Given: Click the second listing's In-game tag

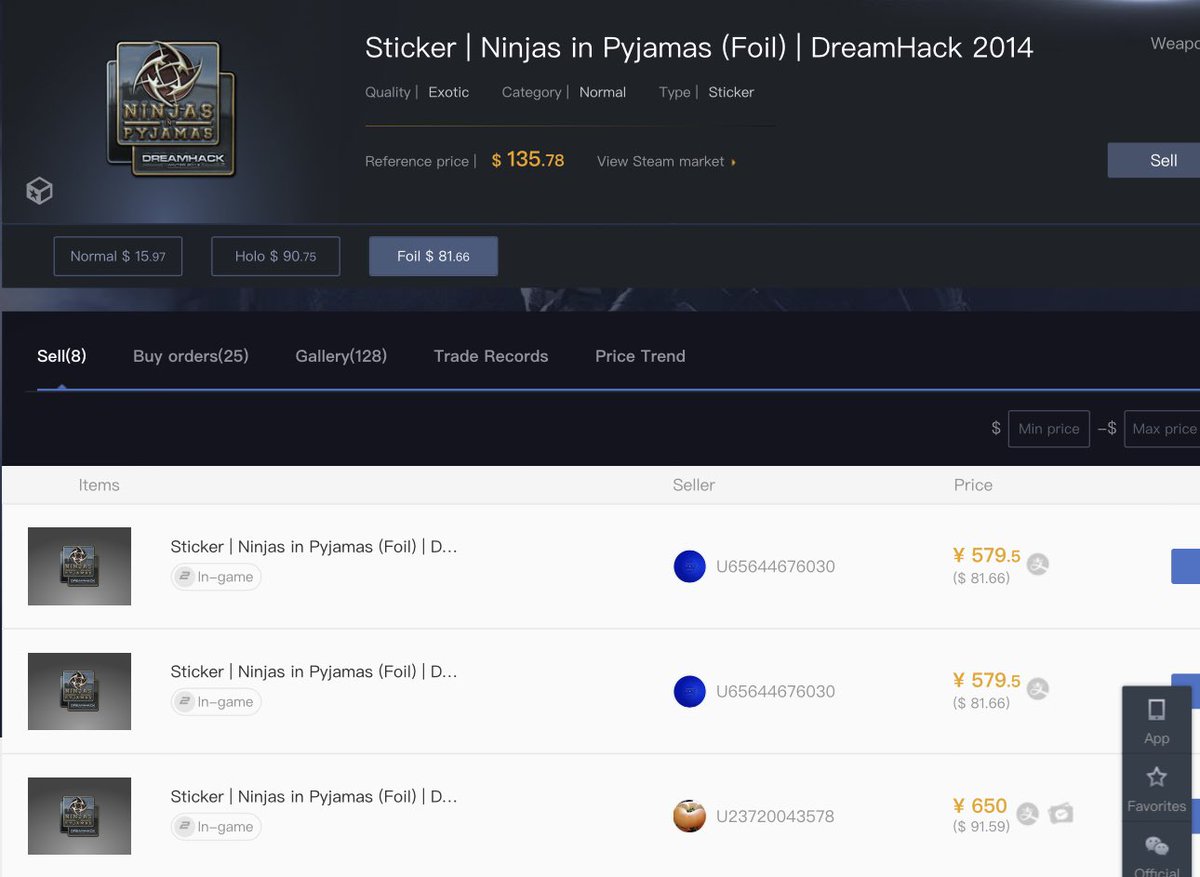Looking at the screenshot, I should click(x=215, y=702).
